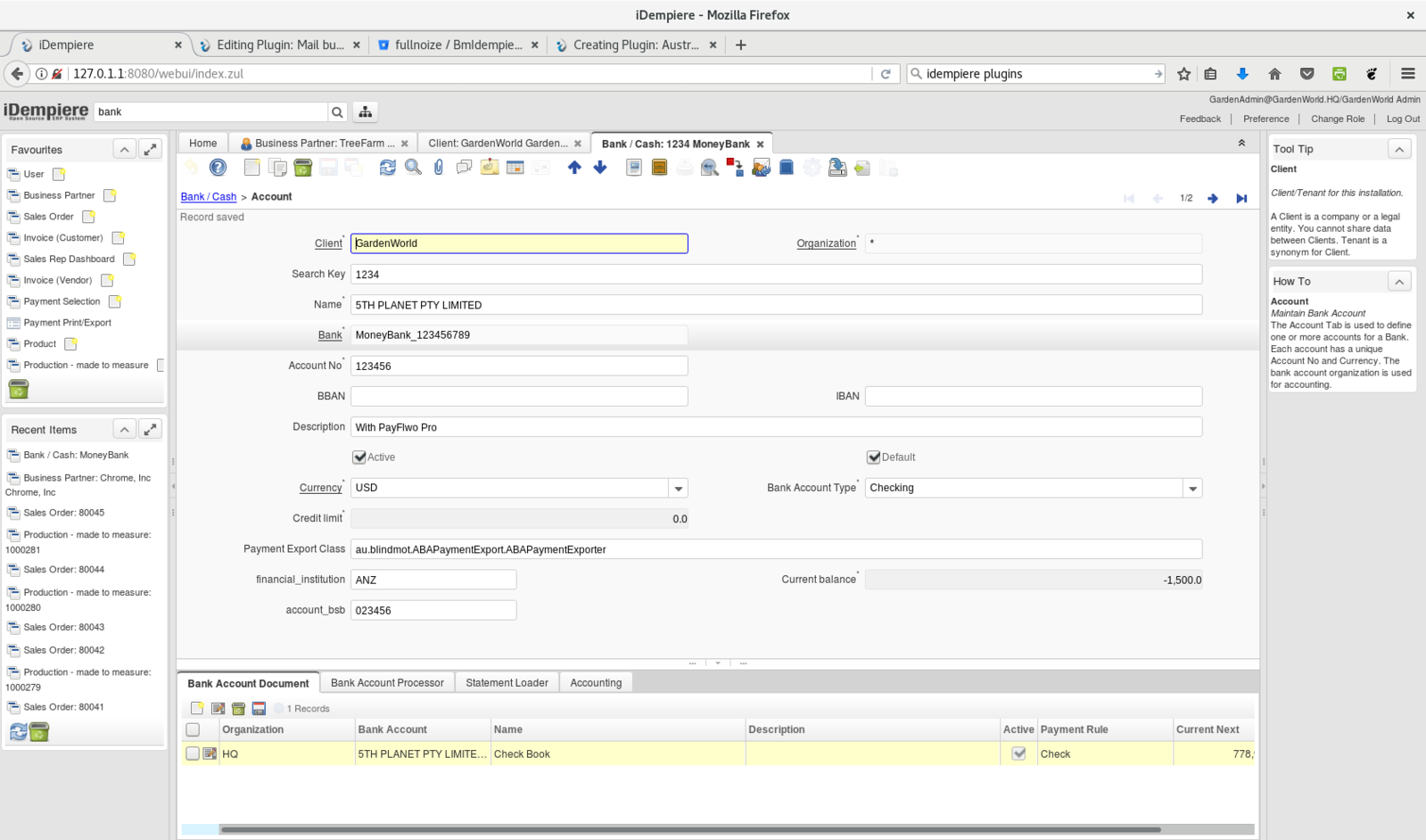Uncheck the Active checkbox on the account form

pos(359,457)
